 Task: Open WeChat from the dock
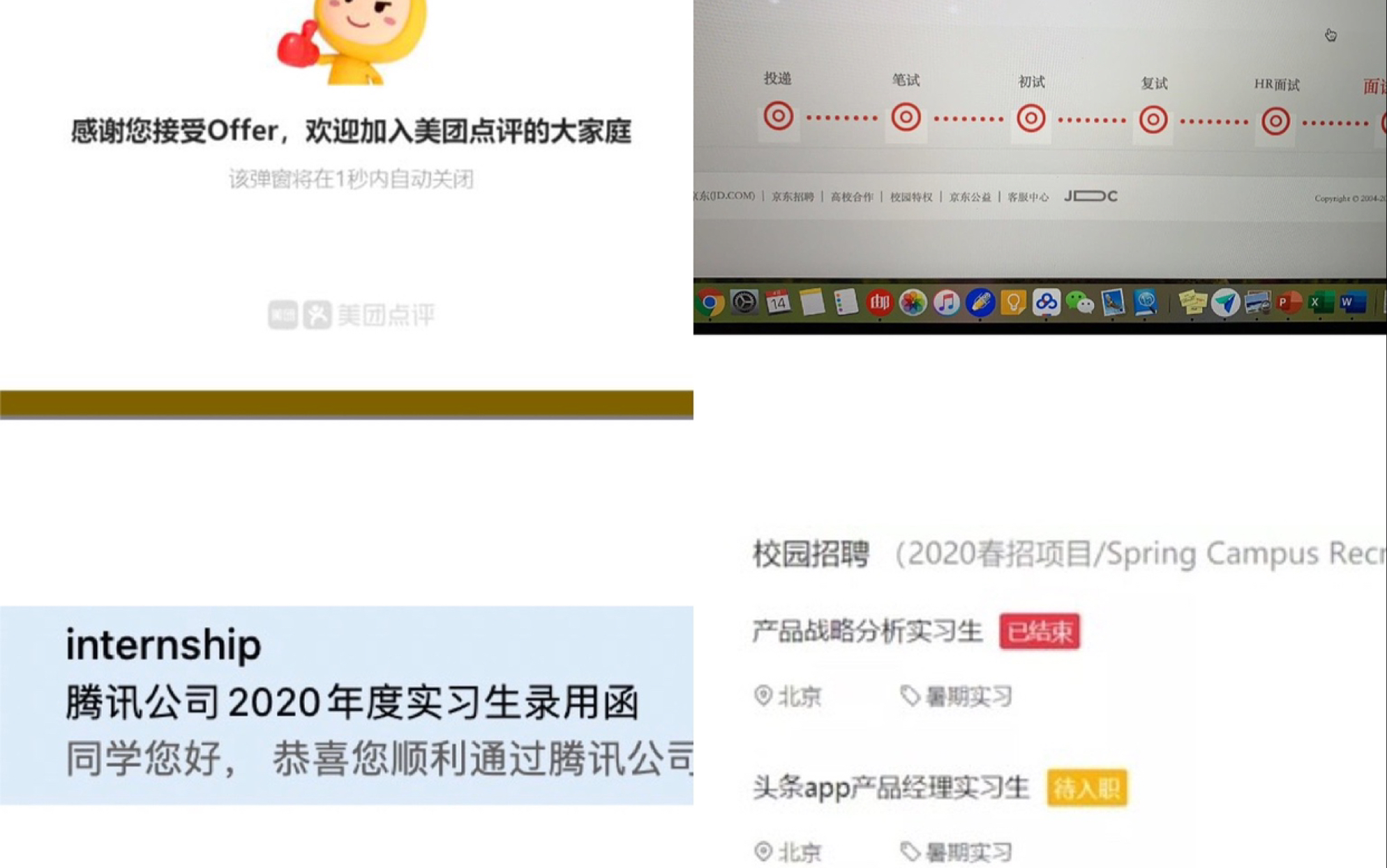(x=1080, y=303)
